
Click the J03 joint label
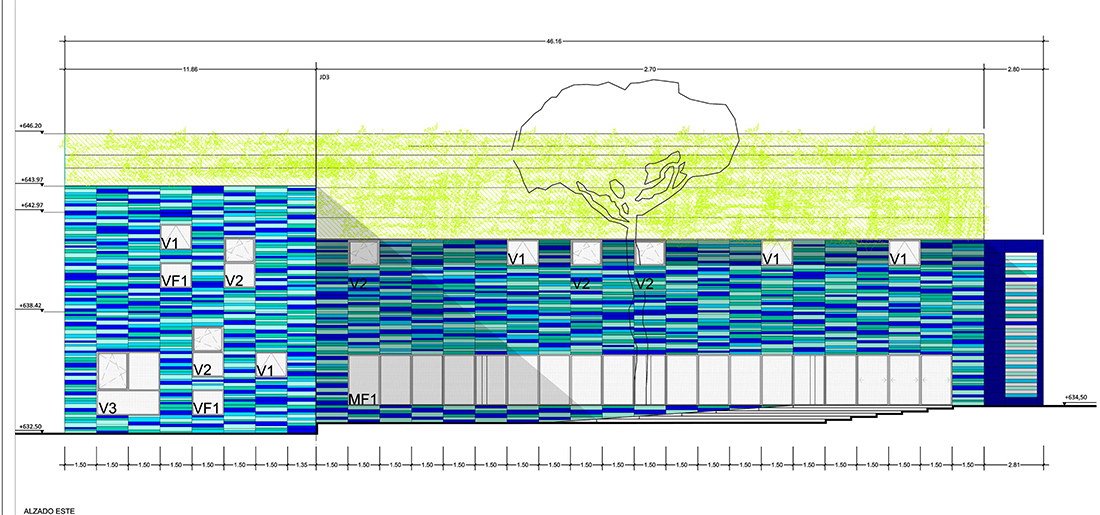(324, 76)
